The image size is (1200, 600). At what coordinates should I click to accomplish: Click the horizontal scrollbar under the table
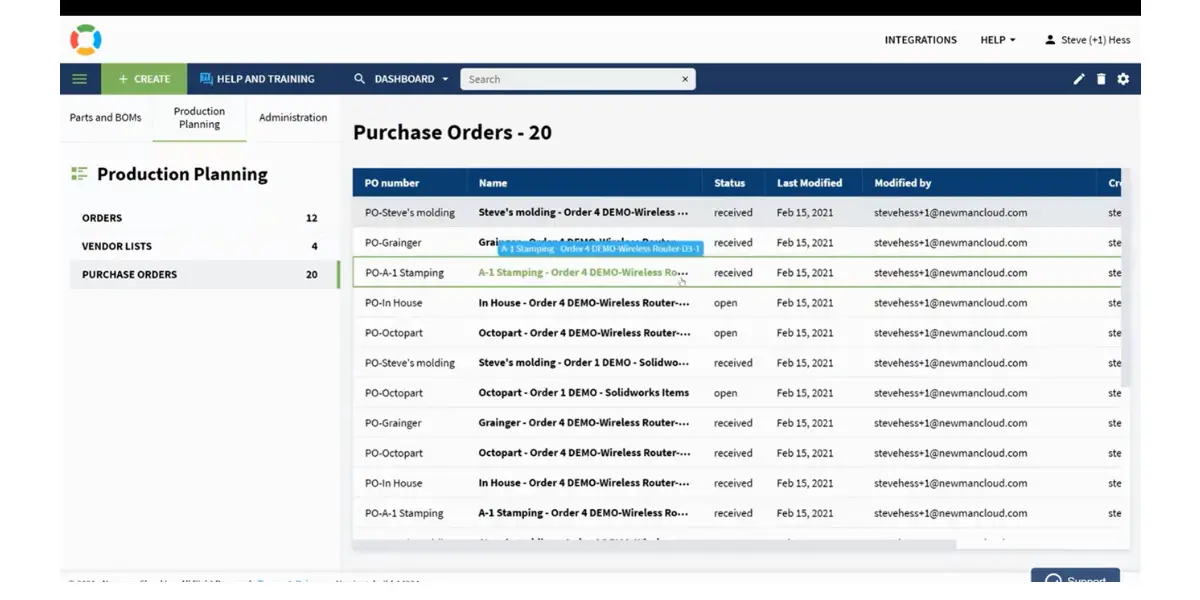click(x=655, y=544)
